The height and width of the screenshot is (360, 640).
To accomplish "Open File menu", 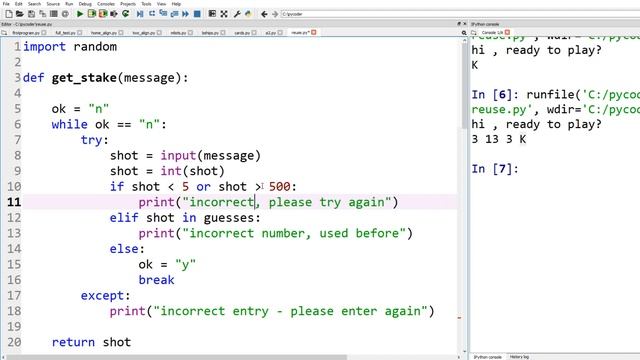I will [6, 4].
